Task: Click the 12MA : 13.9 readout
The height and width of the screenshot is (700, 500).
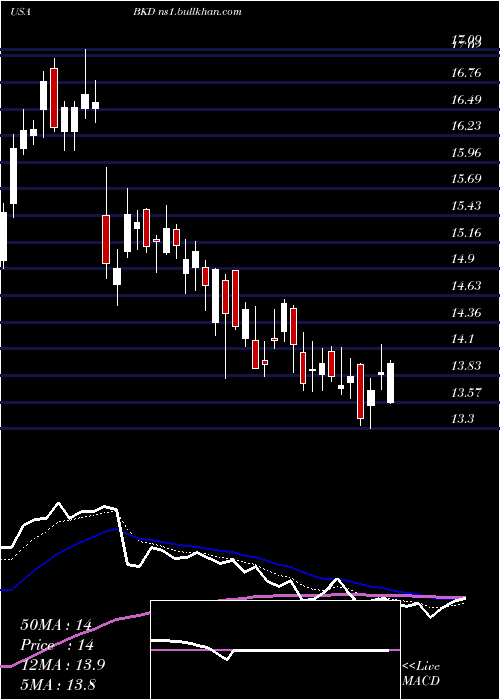Action: point(62,664)
